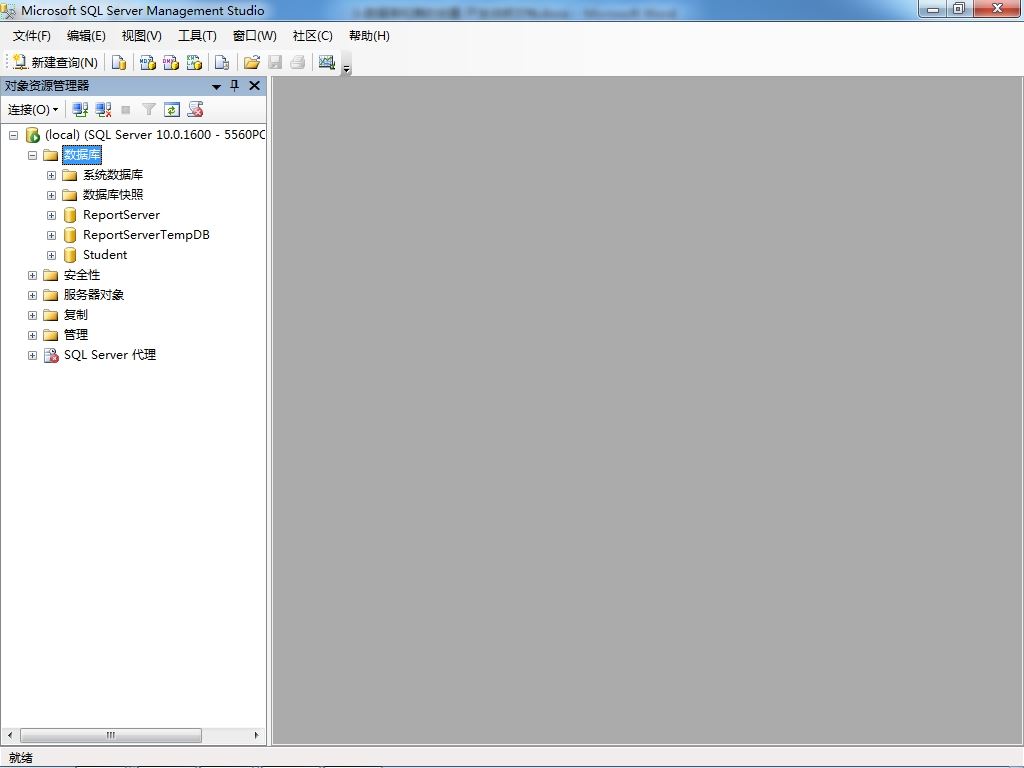Select the ReportServerTempDB database label
The image size is (1024, 768).
click(x=146, y=234)
